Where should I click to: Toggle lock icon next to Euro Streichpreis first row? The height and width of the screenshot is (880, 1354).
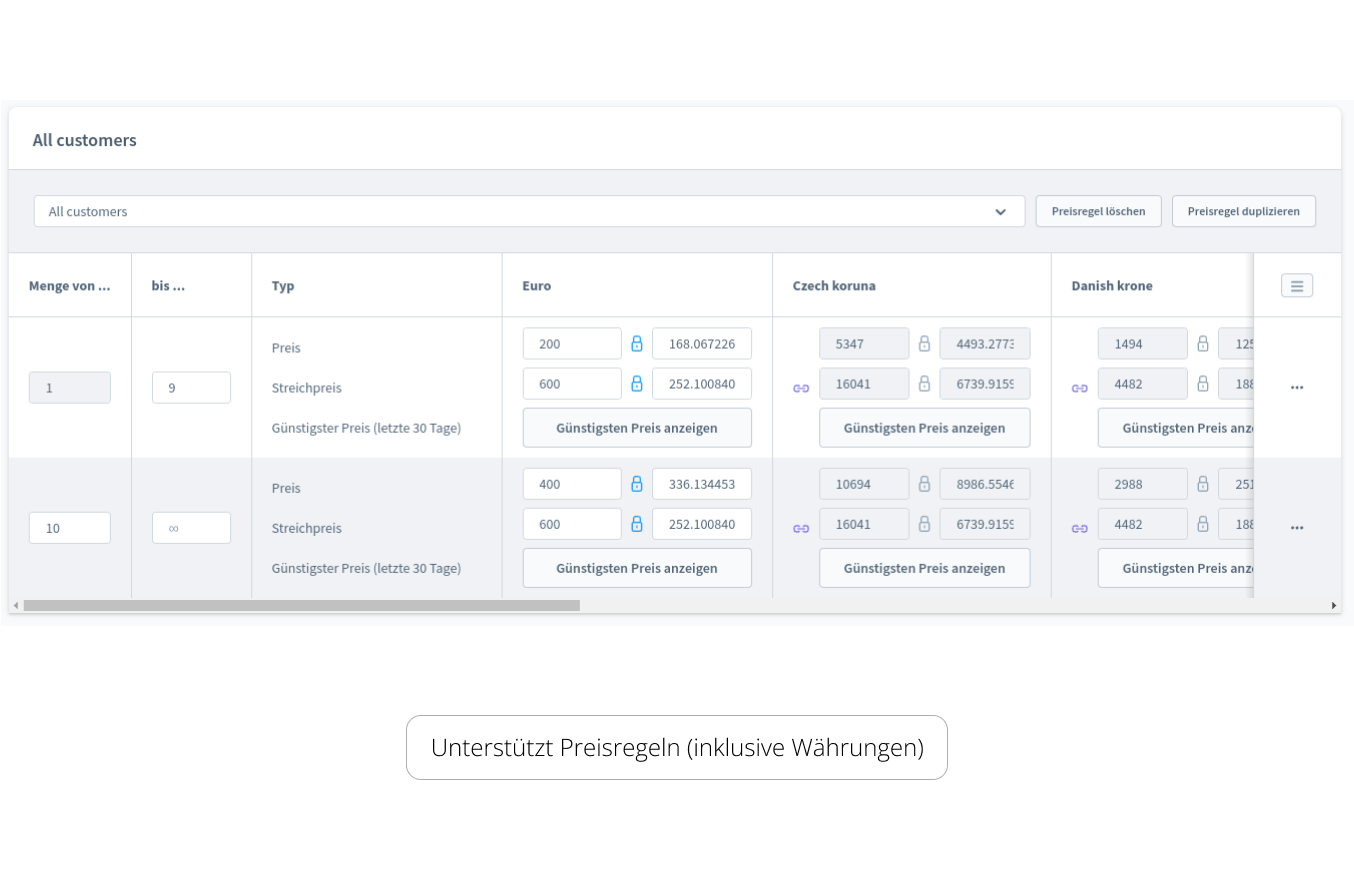(637, 384)
